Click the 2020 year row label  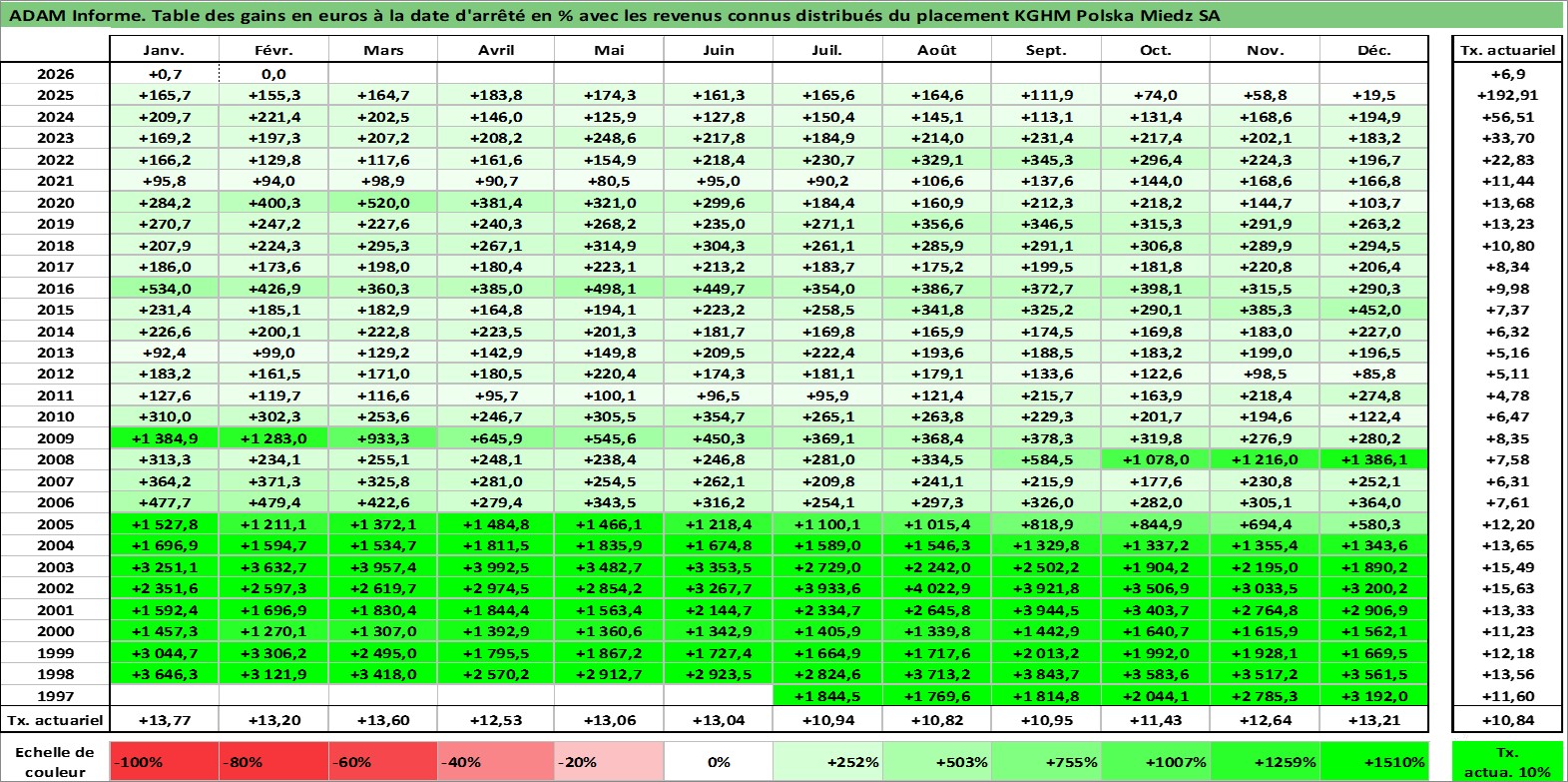pos(55,203)
